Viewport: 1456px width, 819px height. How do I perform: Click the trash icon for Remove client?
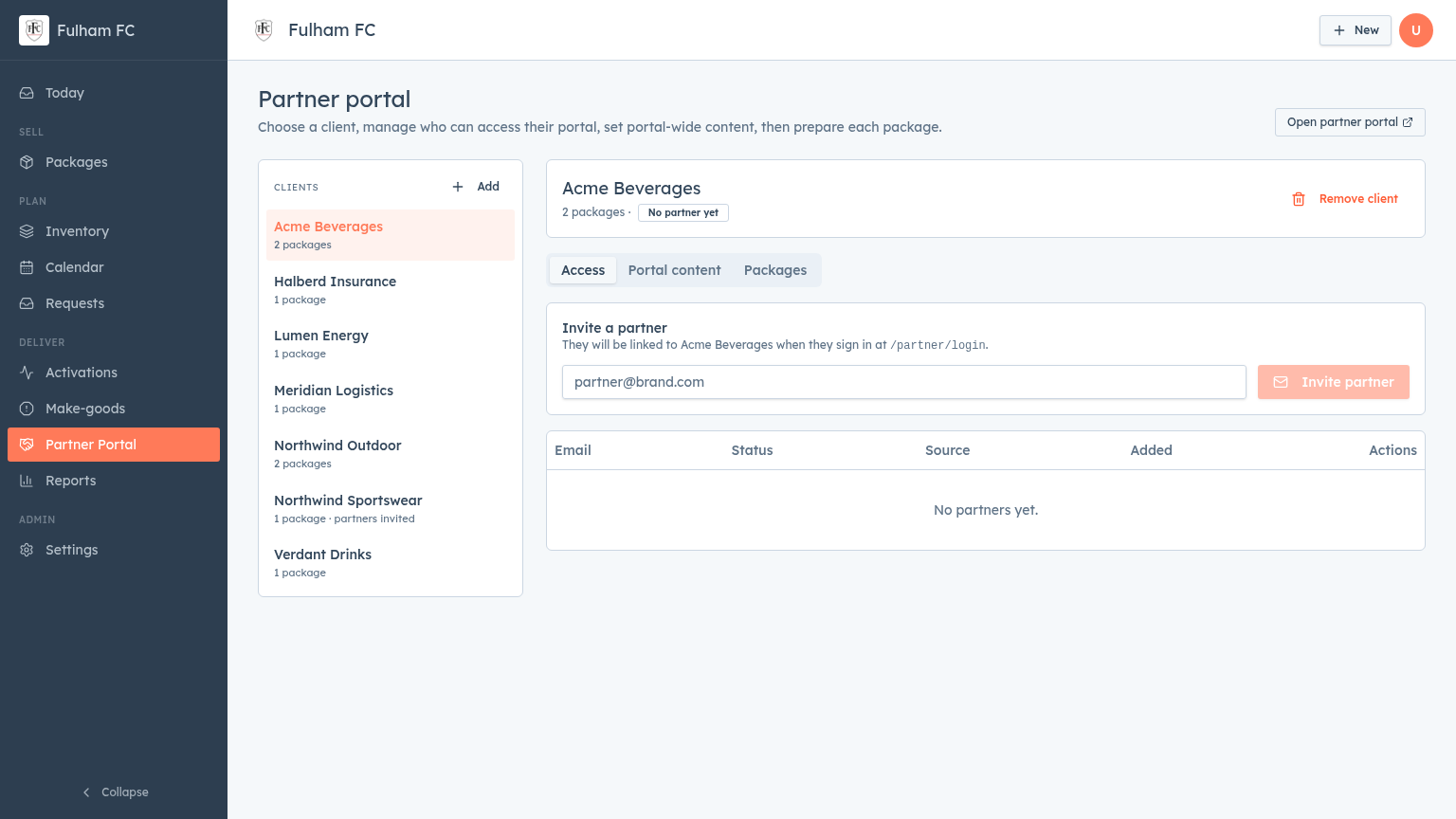(1299, 199)
